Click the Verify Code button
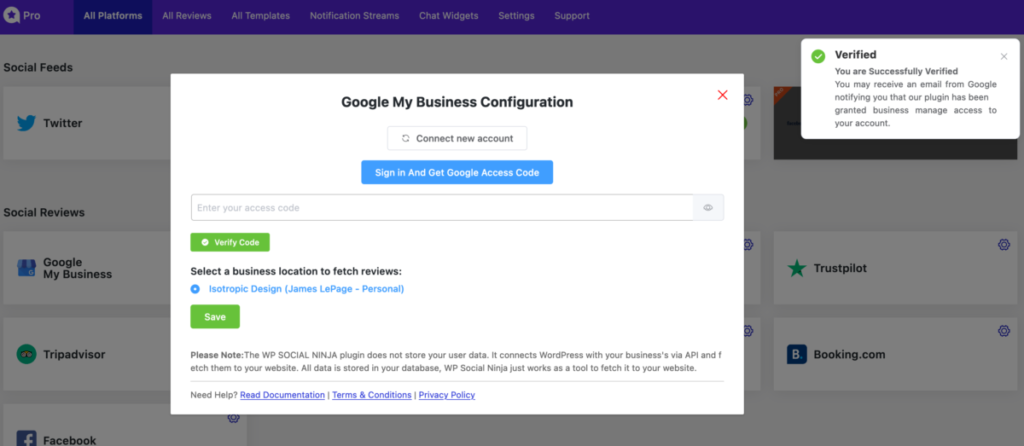 (x=230, y=242)
